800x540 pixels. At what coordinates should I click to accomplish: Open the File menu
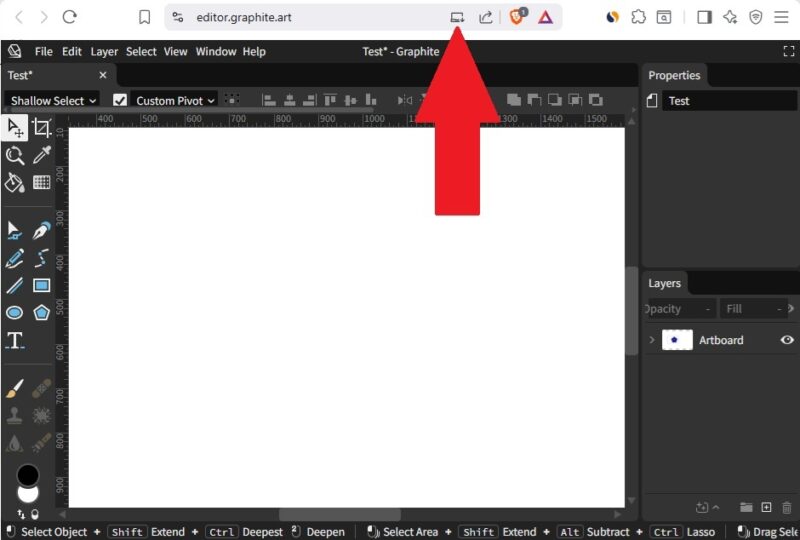click(x=43, y=52)
